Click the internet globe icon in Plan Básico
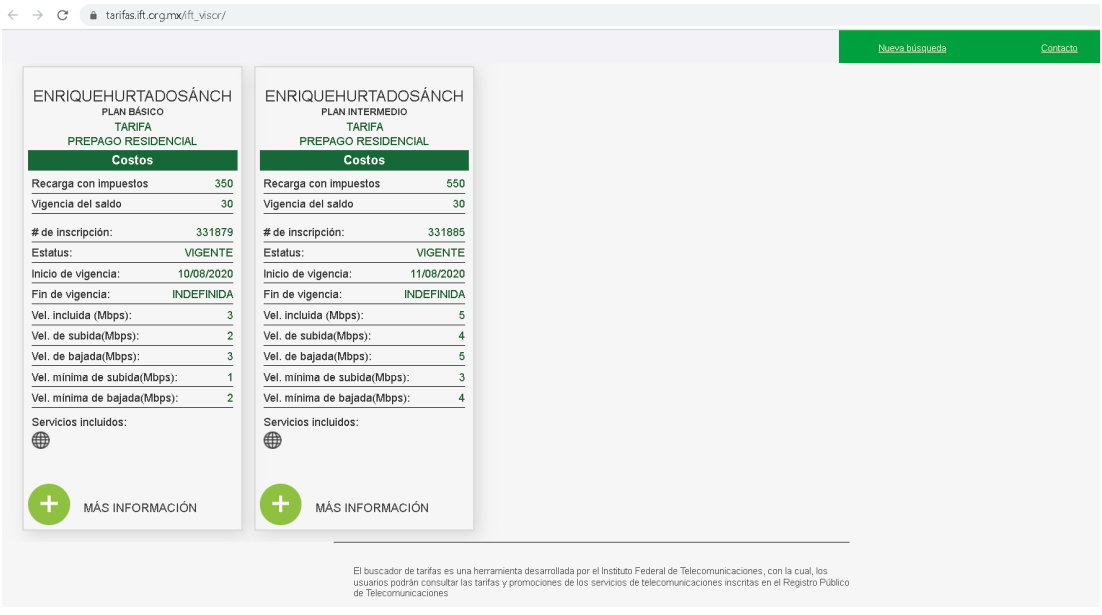 (41, 440)
